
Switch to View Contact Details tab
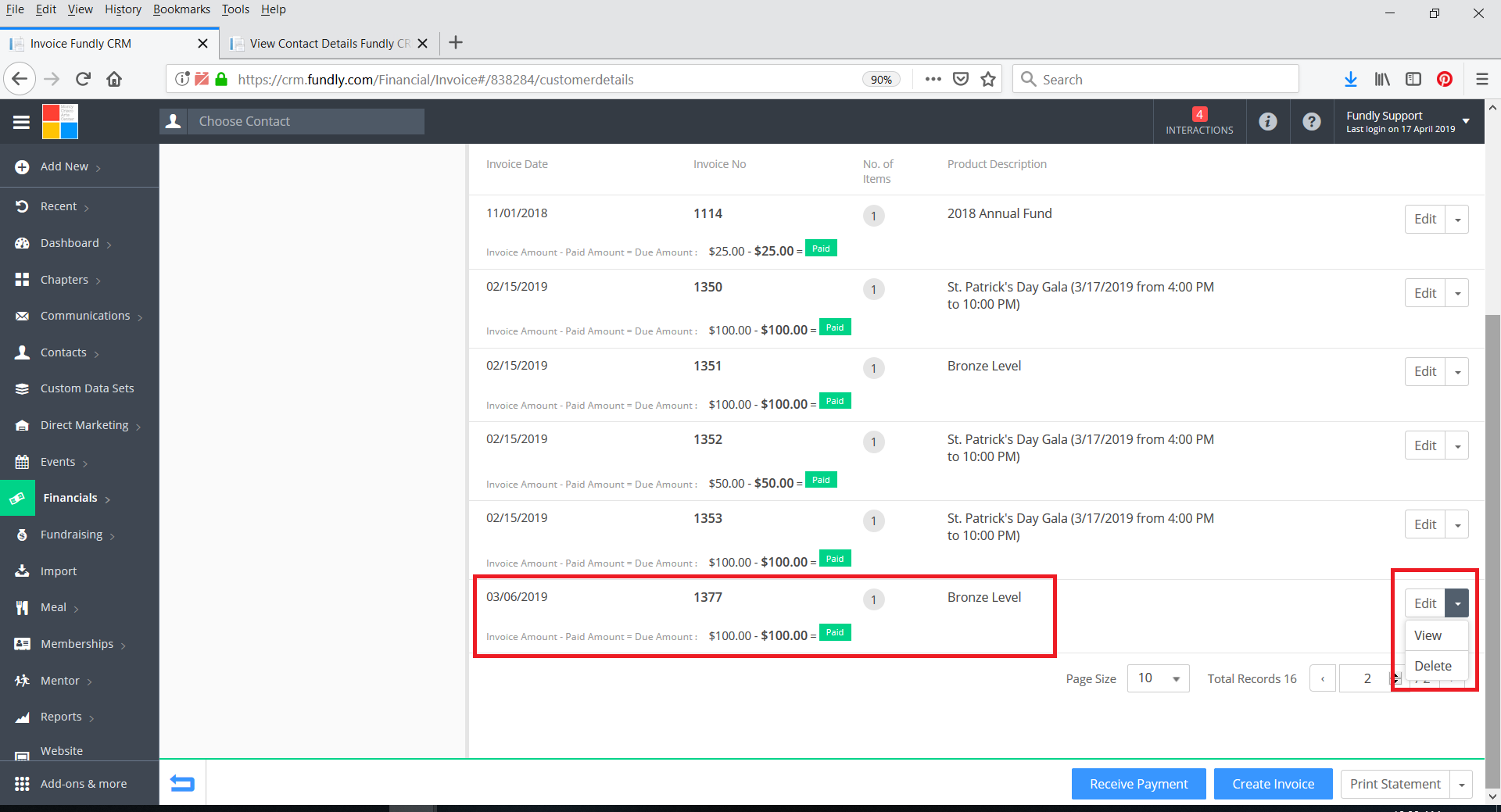tap(328, 43)
